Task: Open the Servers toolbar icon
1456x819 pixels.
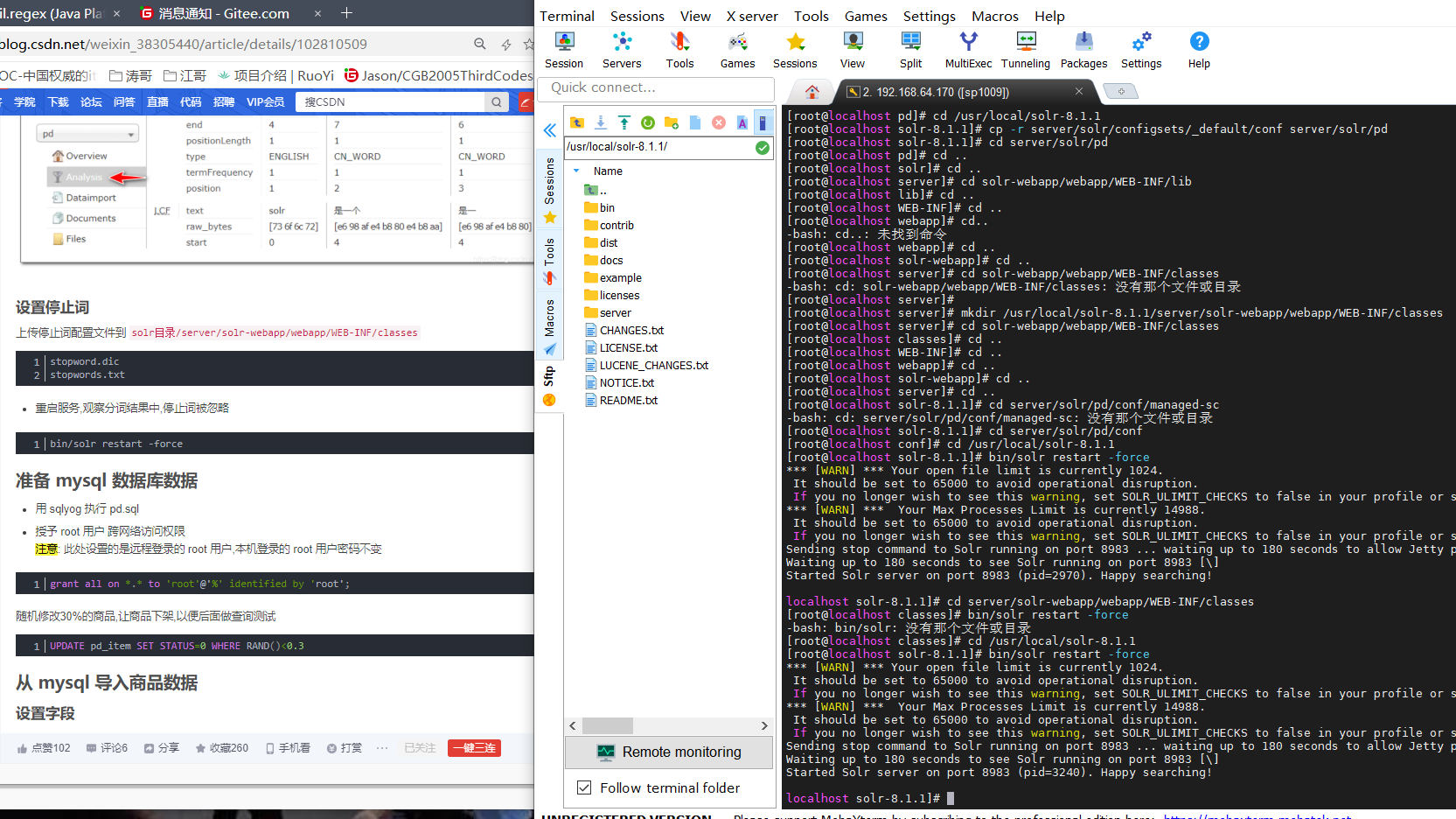Action: coord(622,50)
